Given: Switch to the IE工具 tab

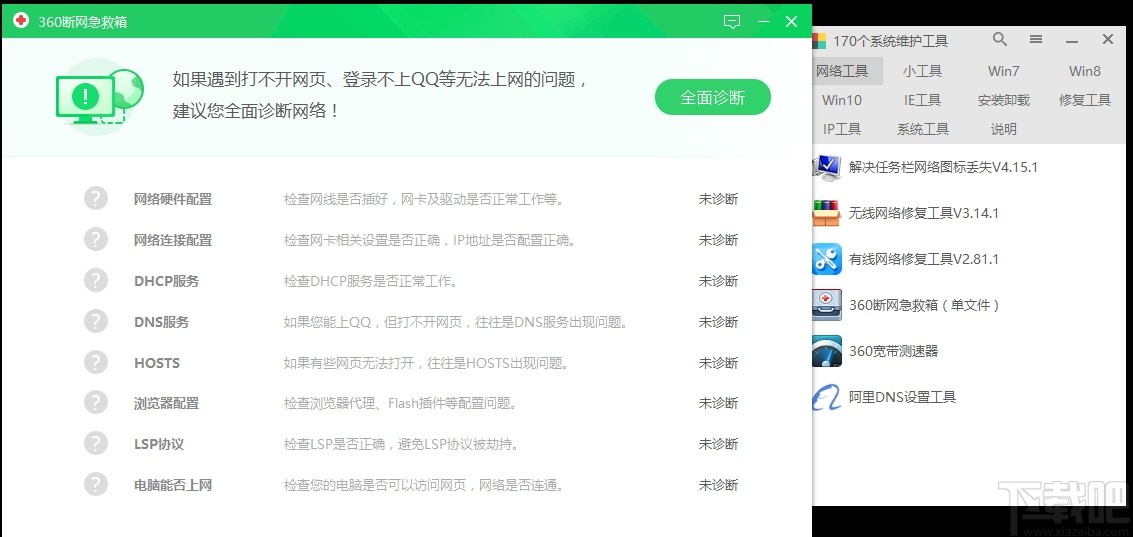Looking at the screenshot, I should pos(923,100).
